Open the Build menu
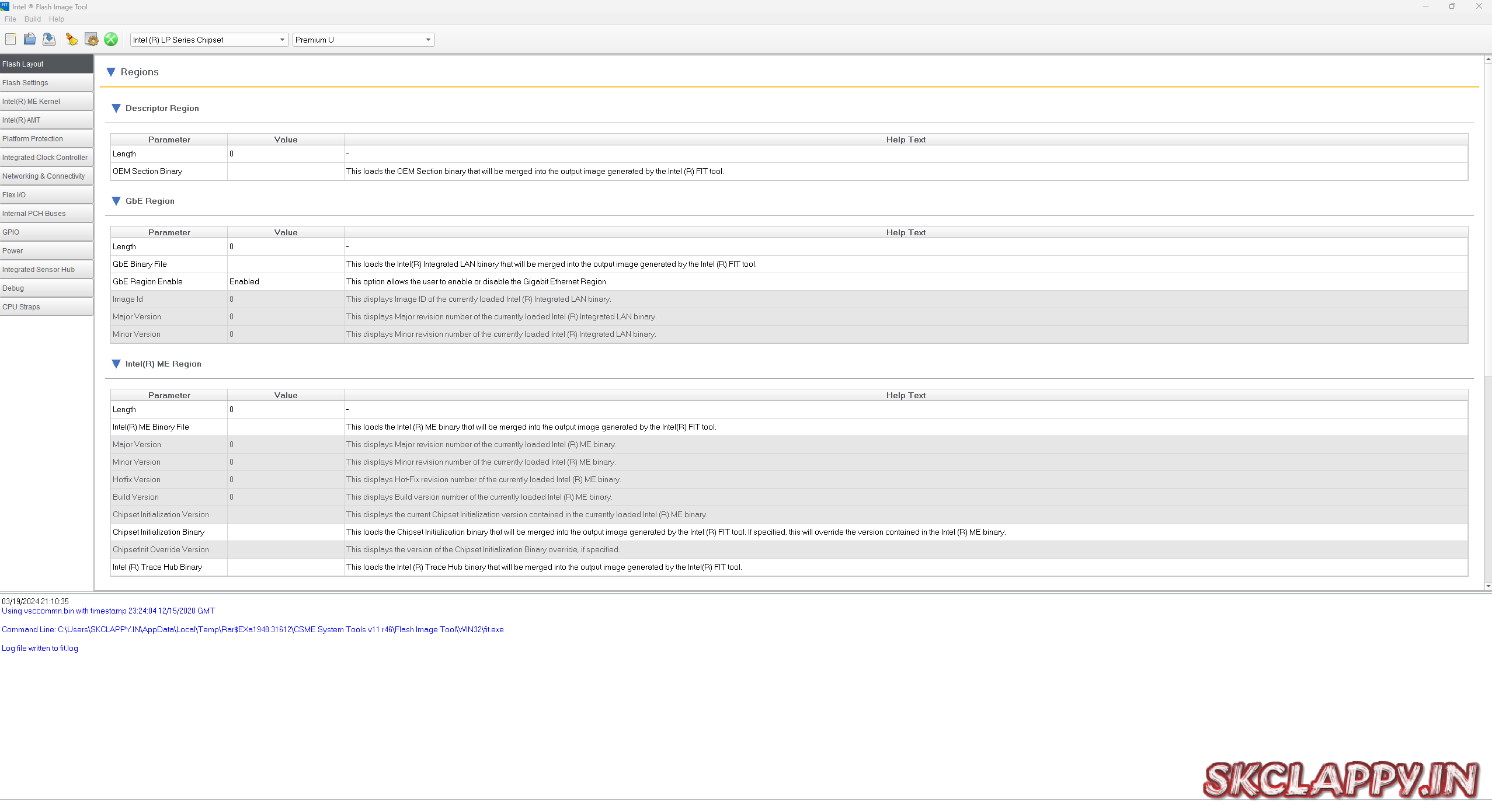Screen dimensions: 1492x812 tap(33, 19)
